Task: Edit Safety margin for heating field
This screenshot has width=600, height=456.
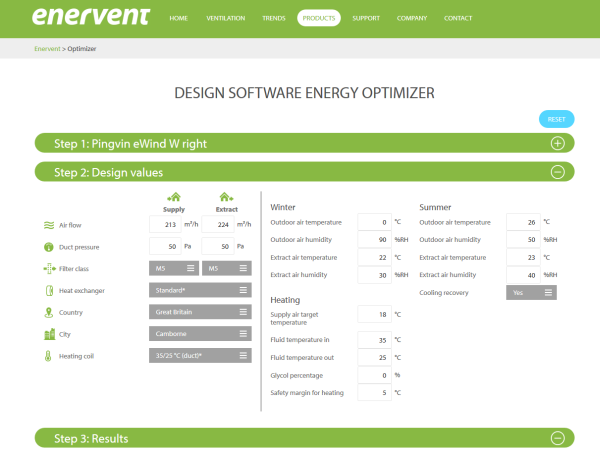Action: (374, 392)
